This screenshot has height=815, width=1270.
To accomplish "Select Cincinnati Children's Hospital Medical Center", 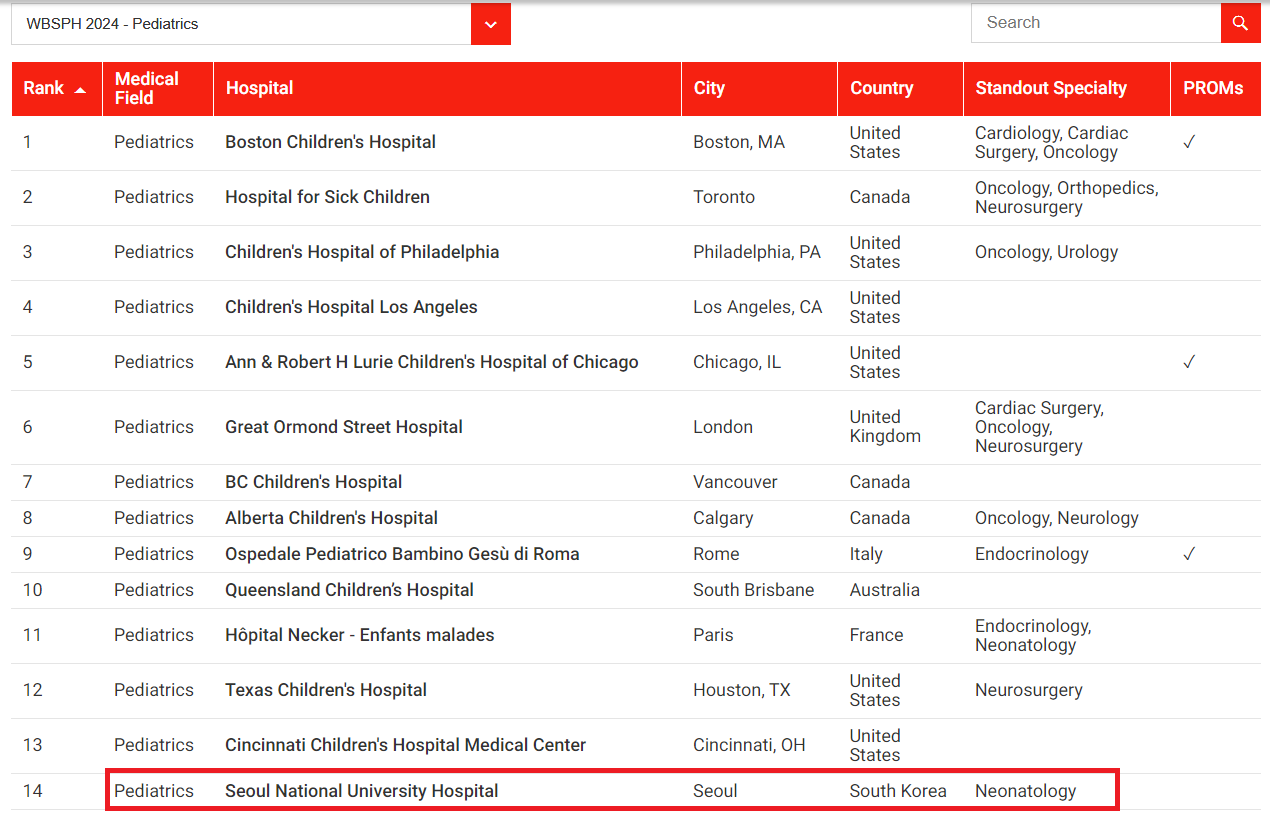I will click(405, 745).
